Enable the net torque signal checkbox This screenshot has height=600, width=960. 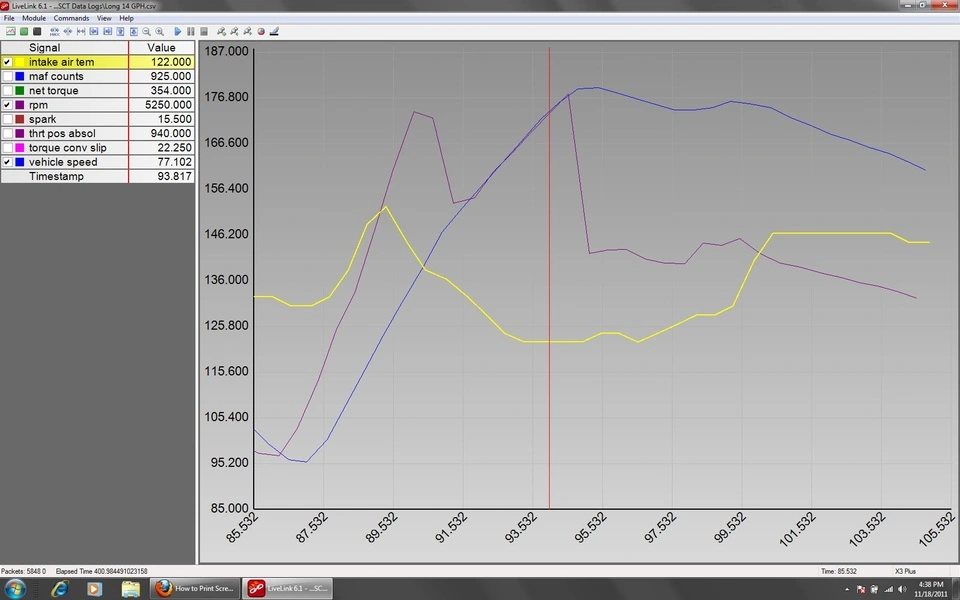(x=7, y=91)
